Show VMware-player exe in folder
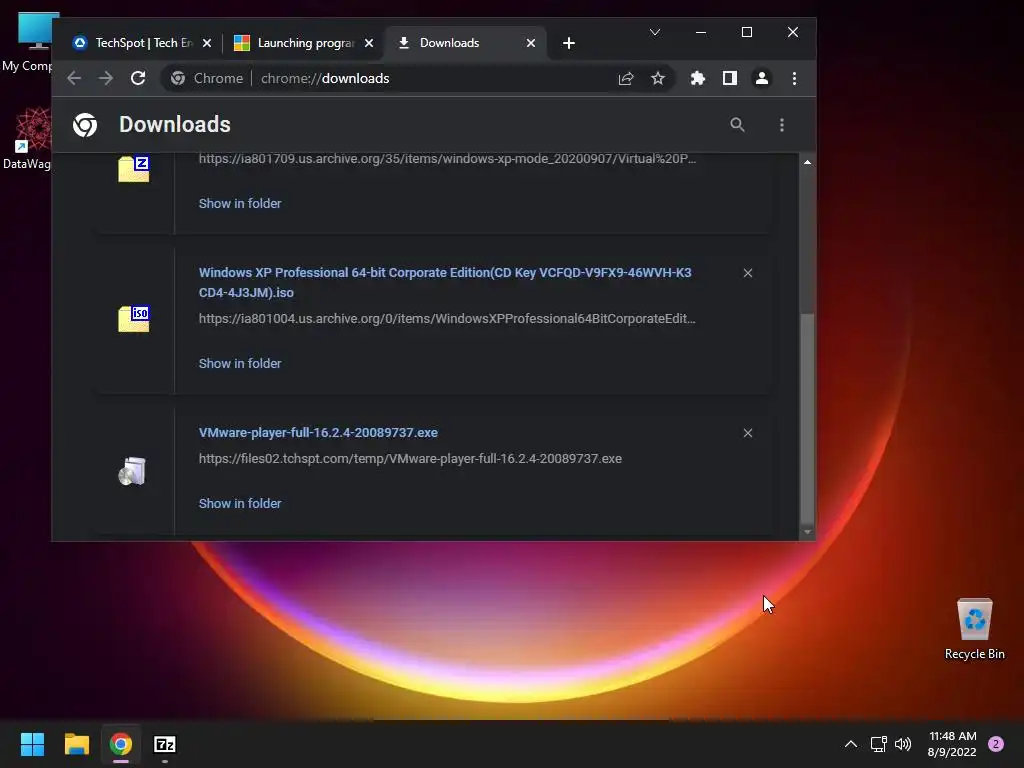Viewport: 1024px width, 768px height. (240, 504)
